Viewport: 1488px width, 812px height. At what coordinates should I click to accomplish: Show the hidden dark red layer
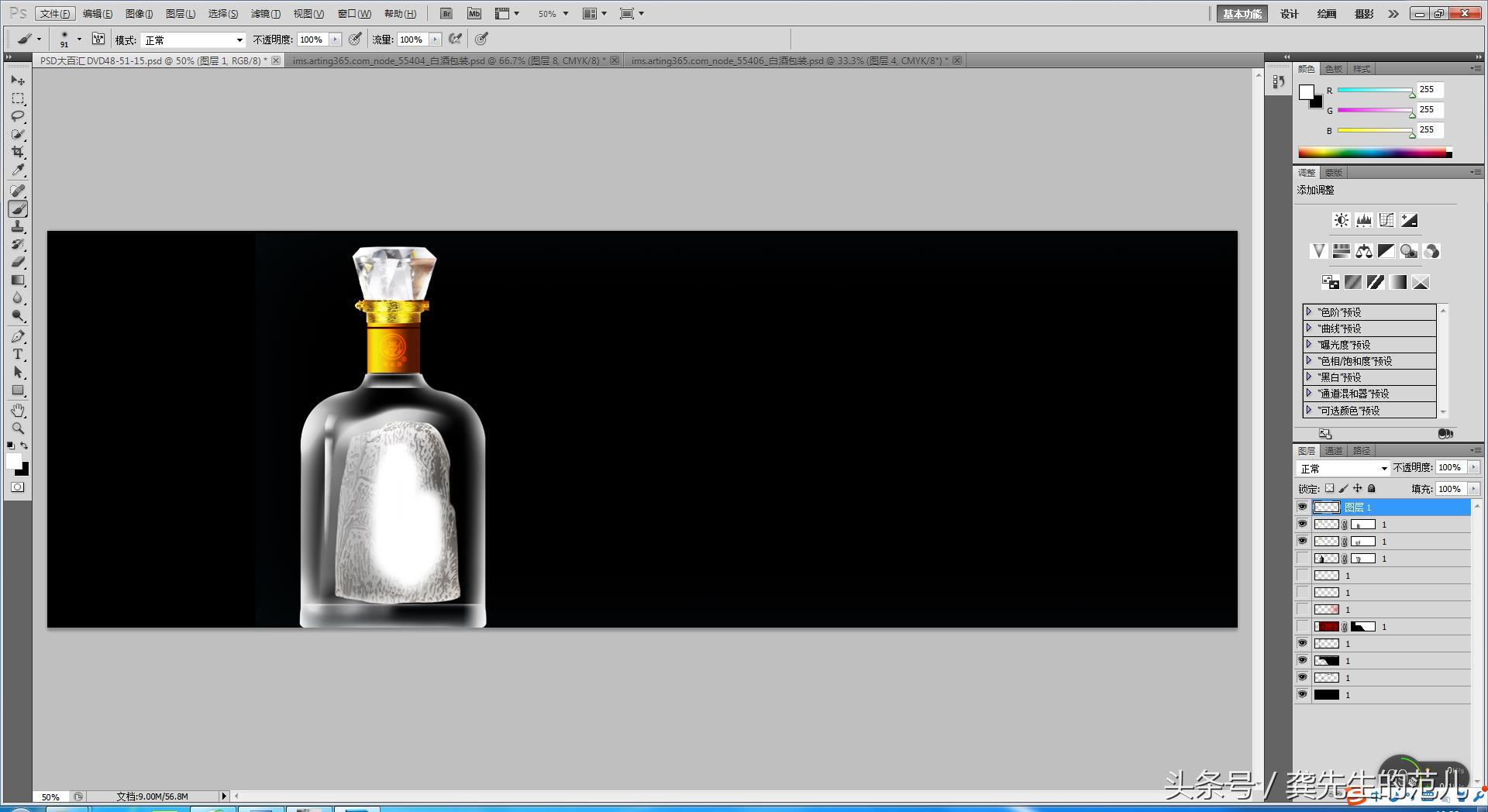(1302, 626)
